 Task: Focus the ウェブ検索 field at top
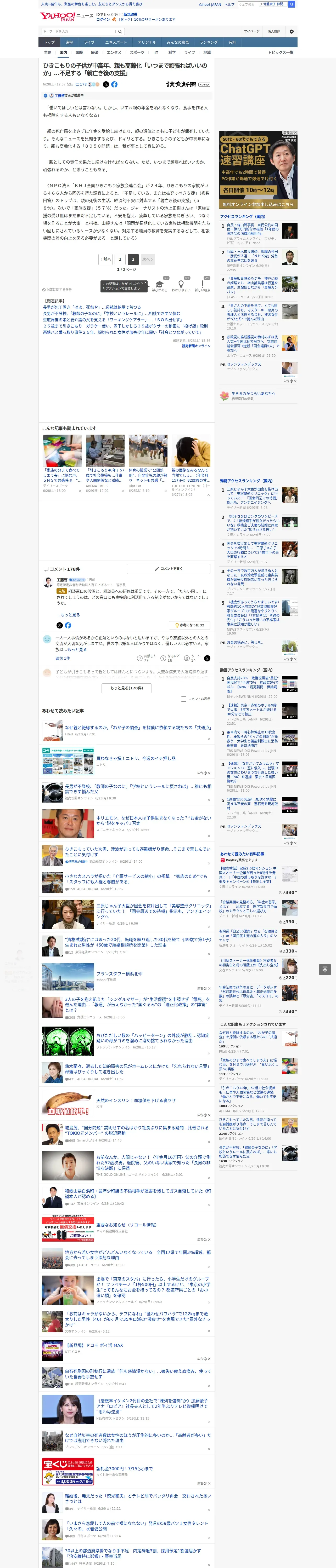(x=248, y=4)
